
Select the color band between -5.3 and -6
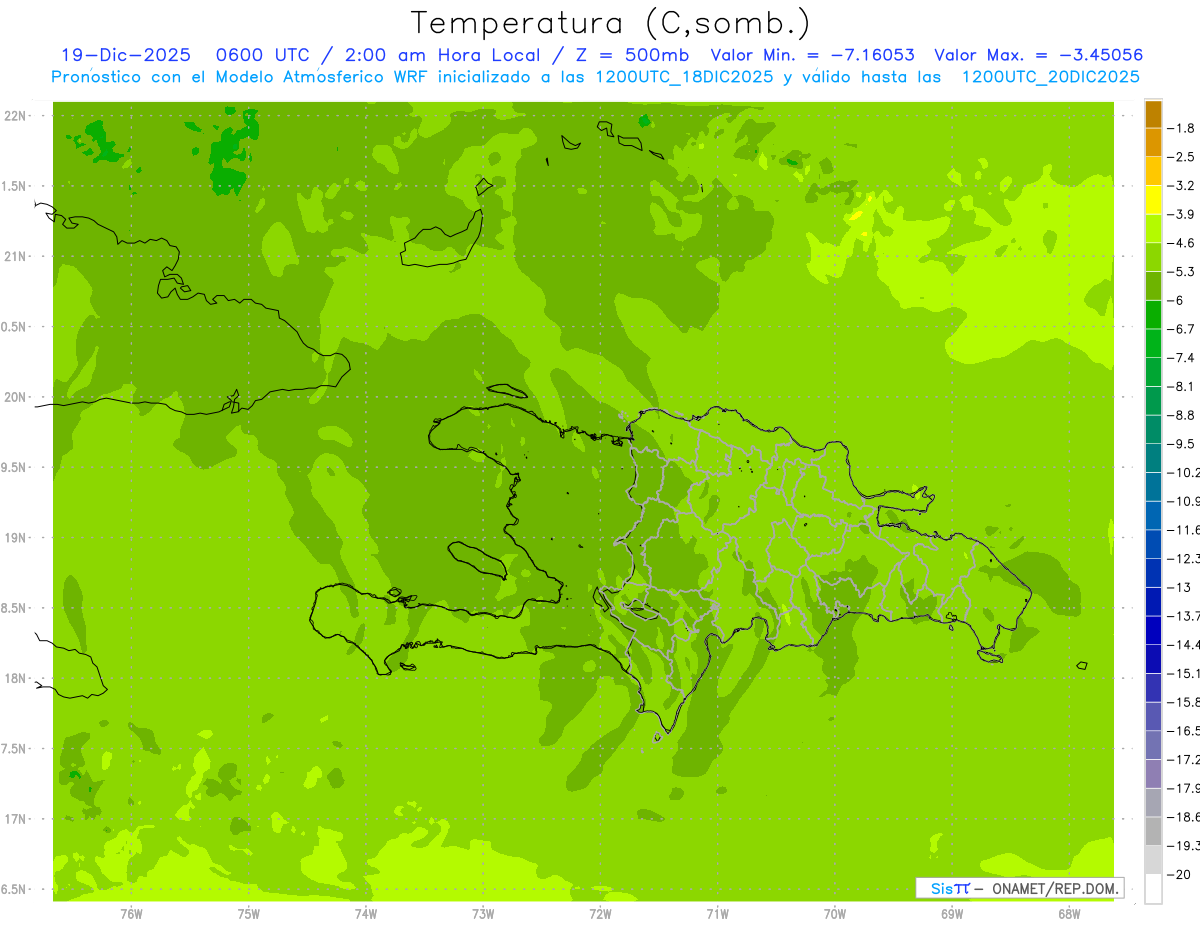click(x=1153, y=286)
